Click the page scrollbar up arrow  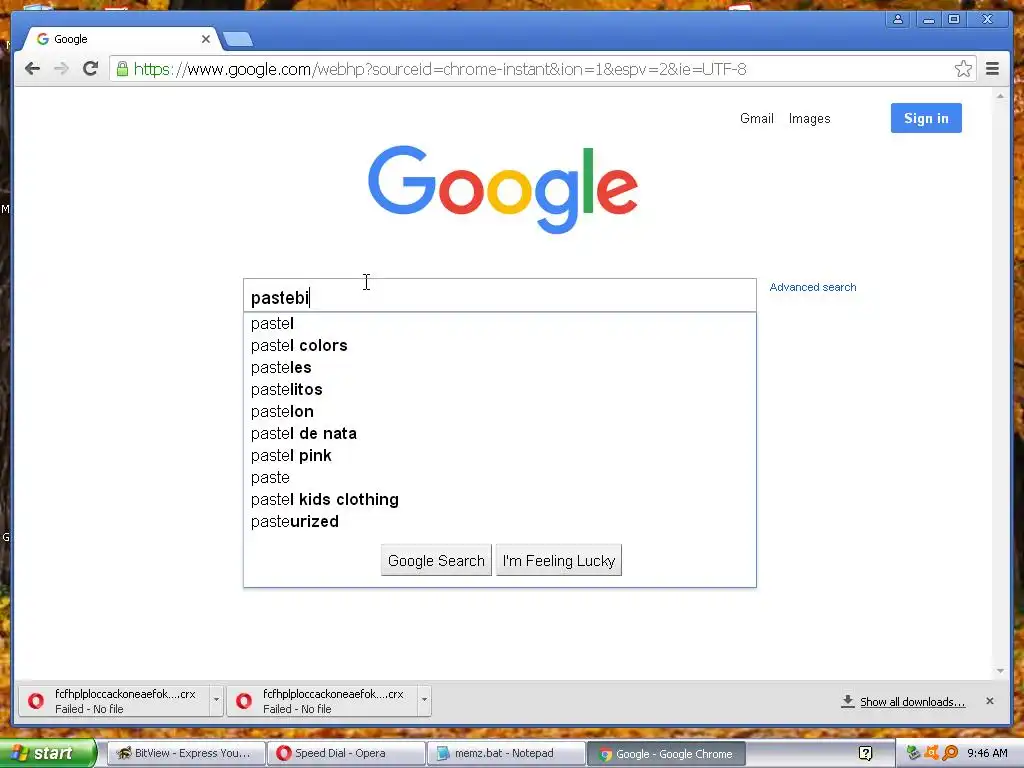1000,97
